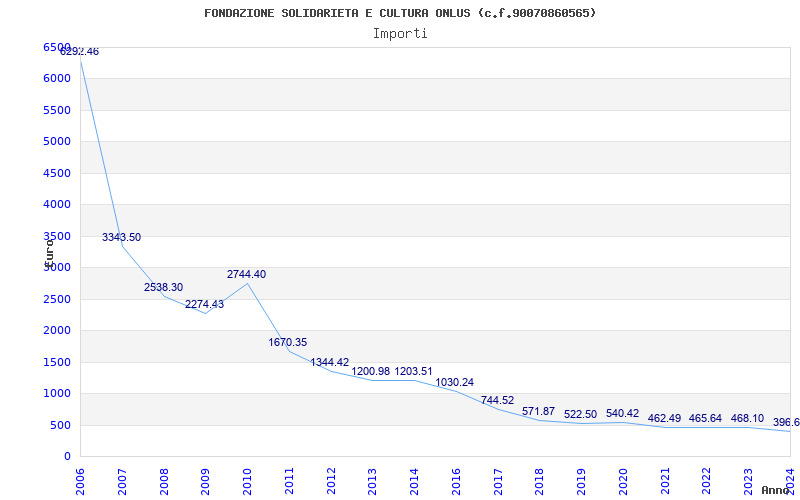The height and width of the screenshot is (500, 800).
Task: Click the 2021 year axis label
Action: [x=665, y=482]
